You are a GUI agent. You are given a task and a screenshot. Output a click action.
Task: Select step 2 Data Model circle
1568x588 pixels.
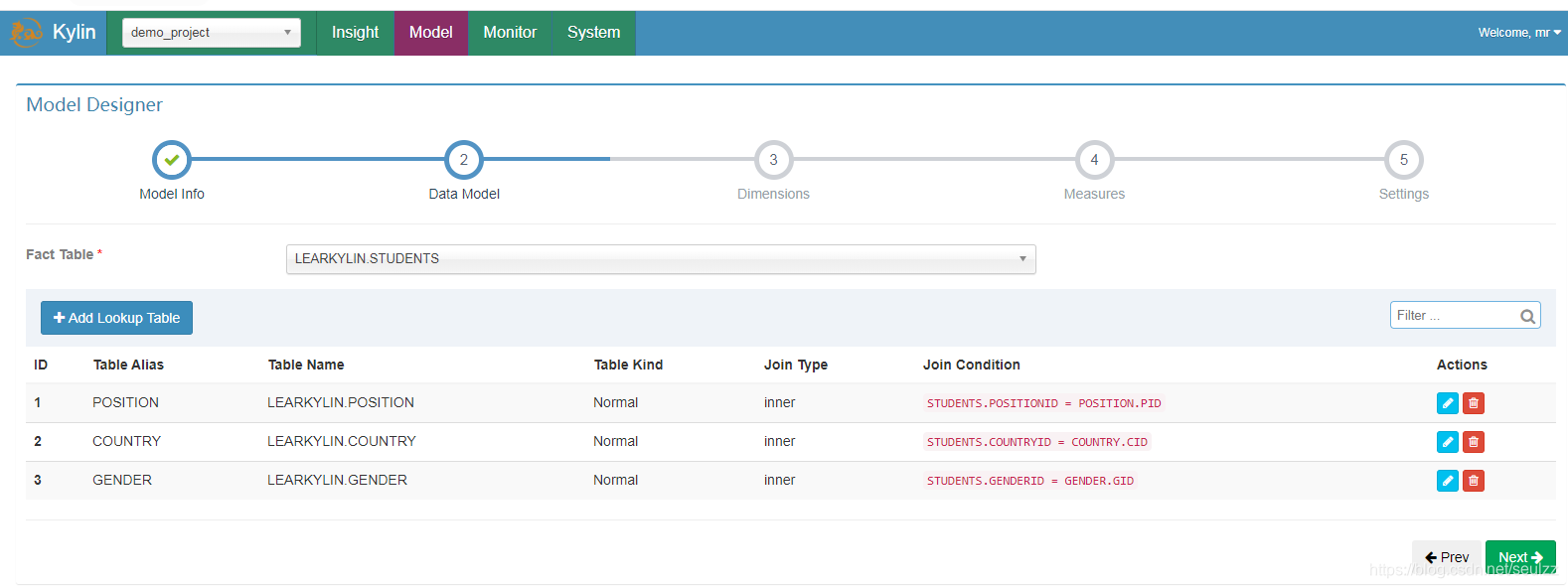[464, 159]
